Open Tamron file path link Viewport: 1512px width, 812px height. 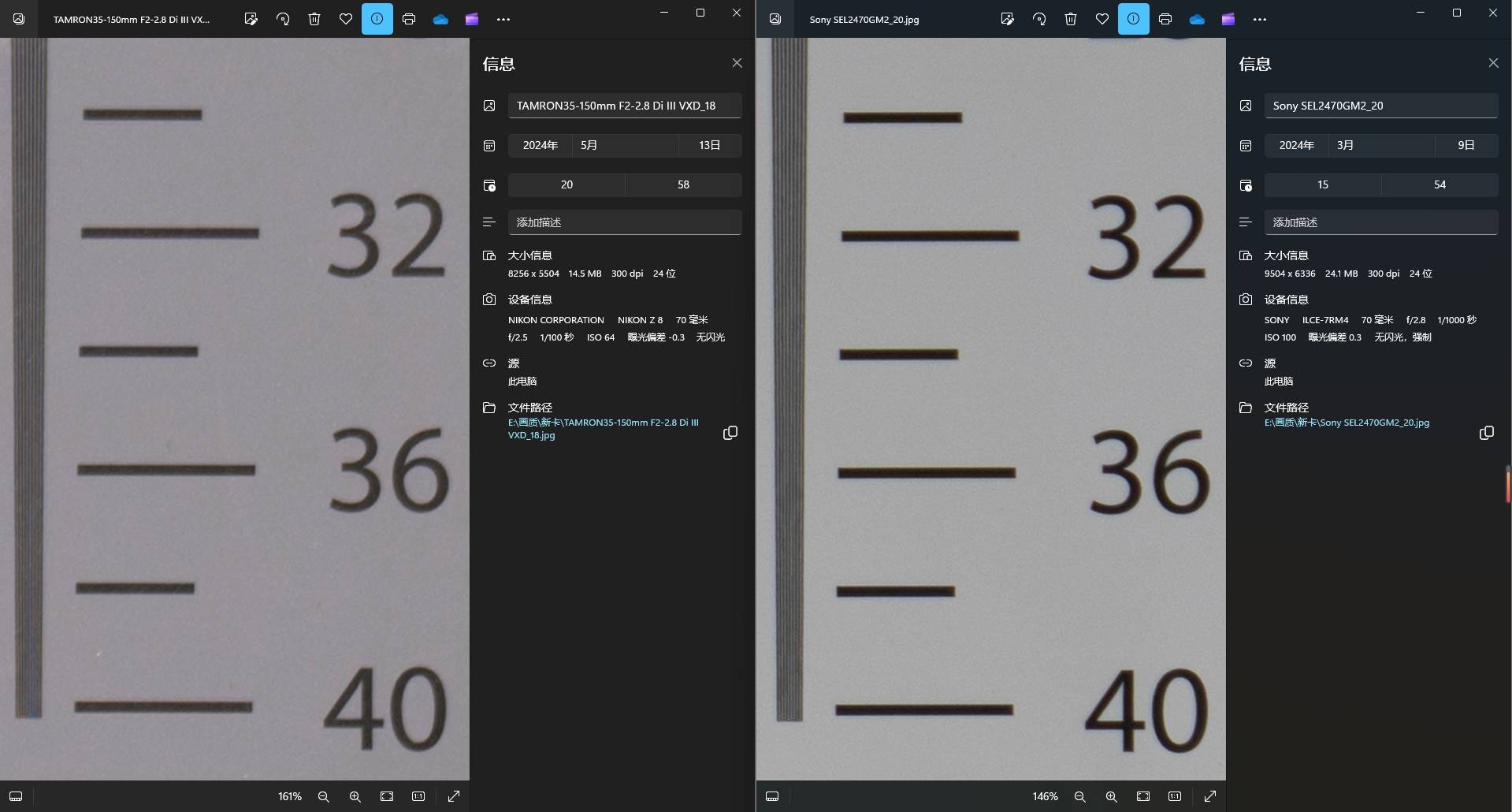click(603, 429)
